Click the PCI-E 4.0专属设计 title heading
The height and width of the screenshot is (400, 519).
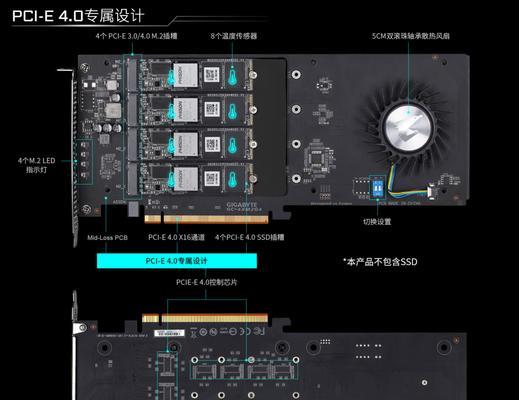tap(78, 16)
